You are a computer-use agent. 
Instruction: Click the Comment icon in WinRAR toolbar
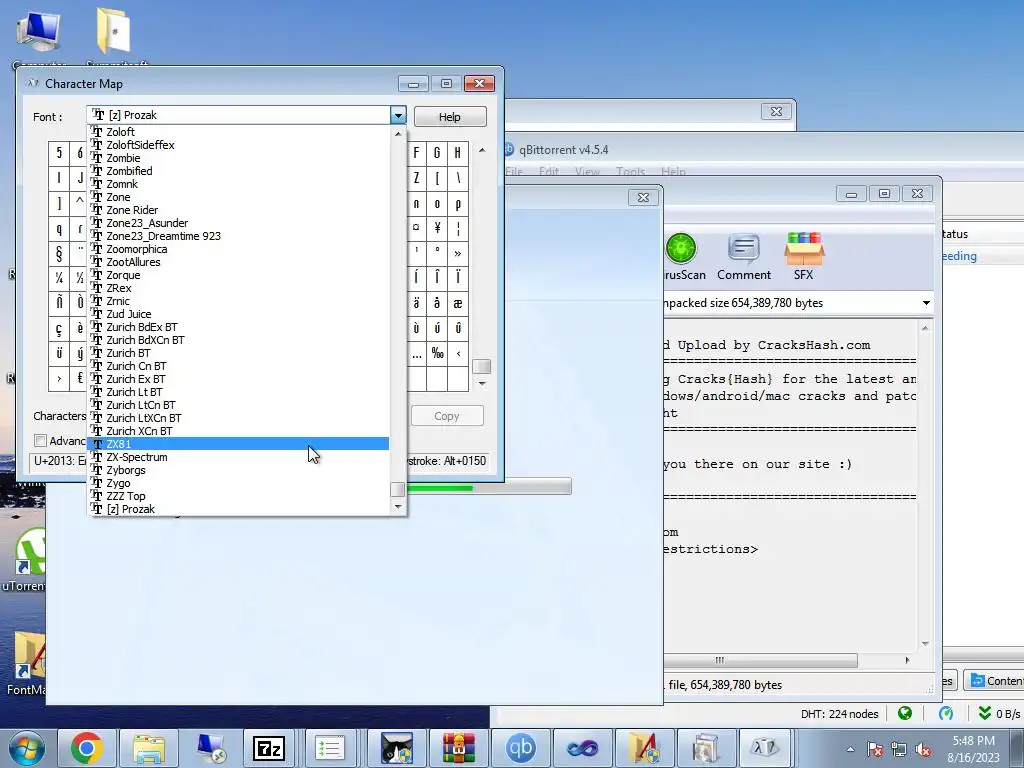pos(744,257)
